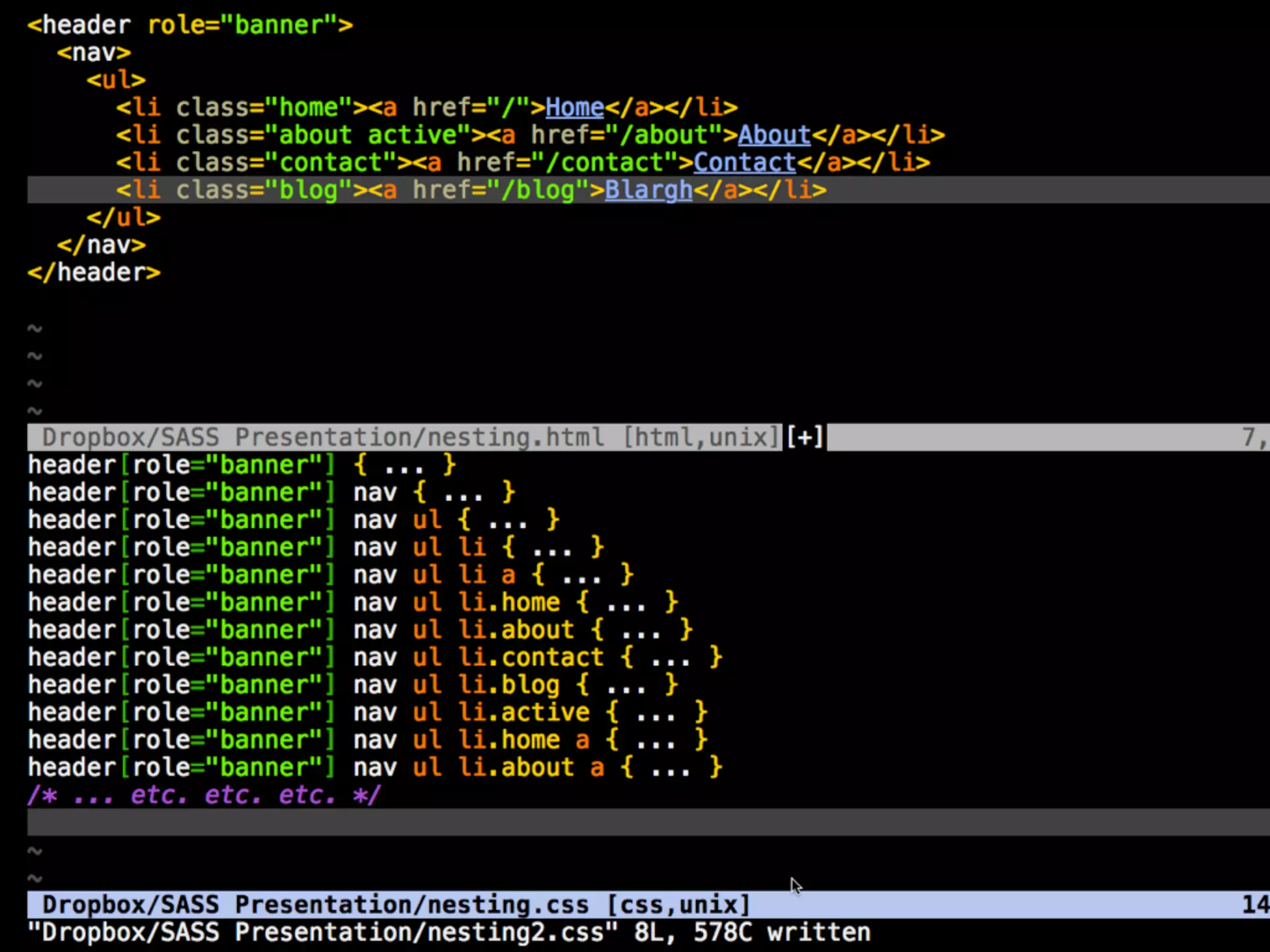Click the [+] modified indicator

click(x=804, y=438)
